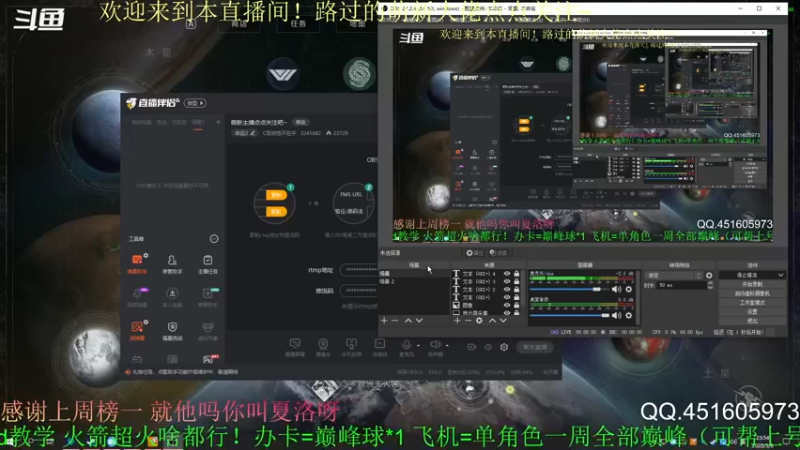This screenshot has height=450, width=800.
Task: Remove the selected scene with the scenes minus
Action: click(x=395, y=320)
